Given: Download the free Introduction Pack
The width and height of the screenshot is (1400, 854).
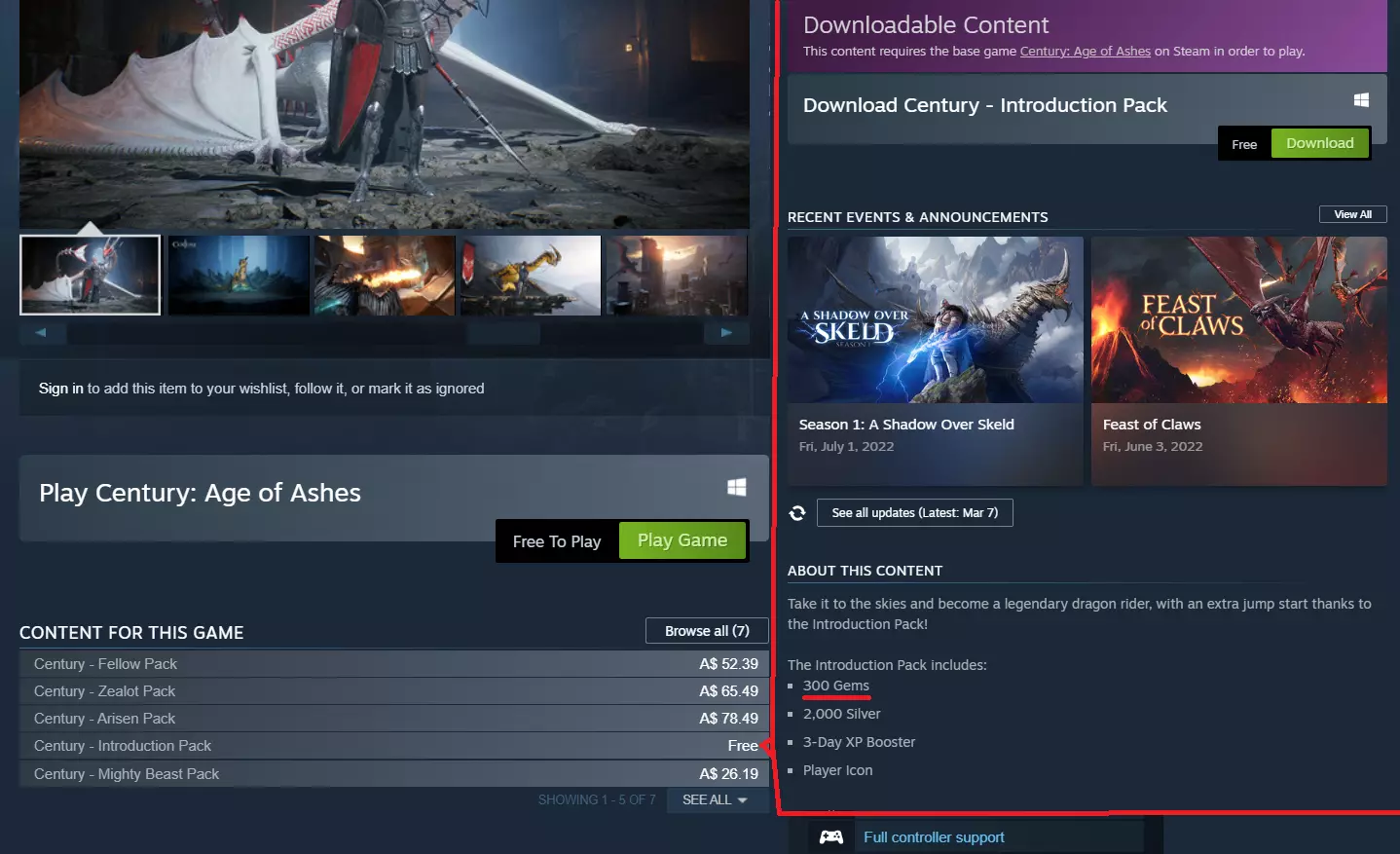Looking at the screenshot, I should pos(1319,143).
